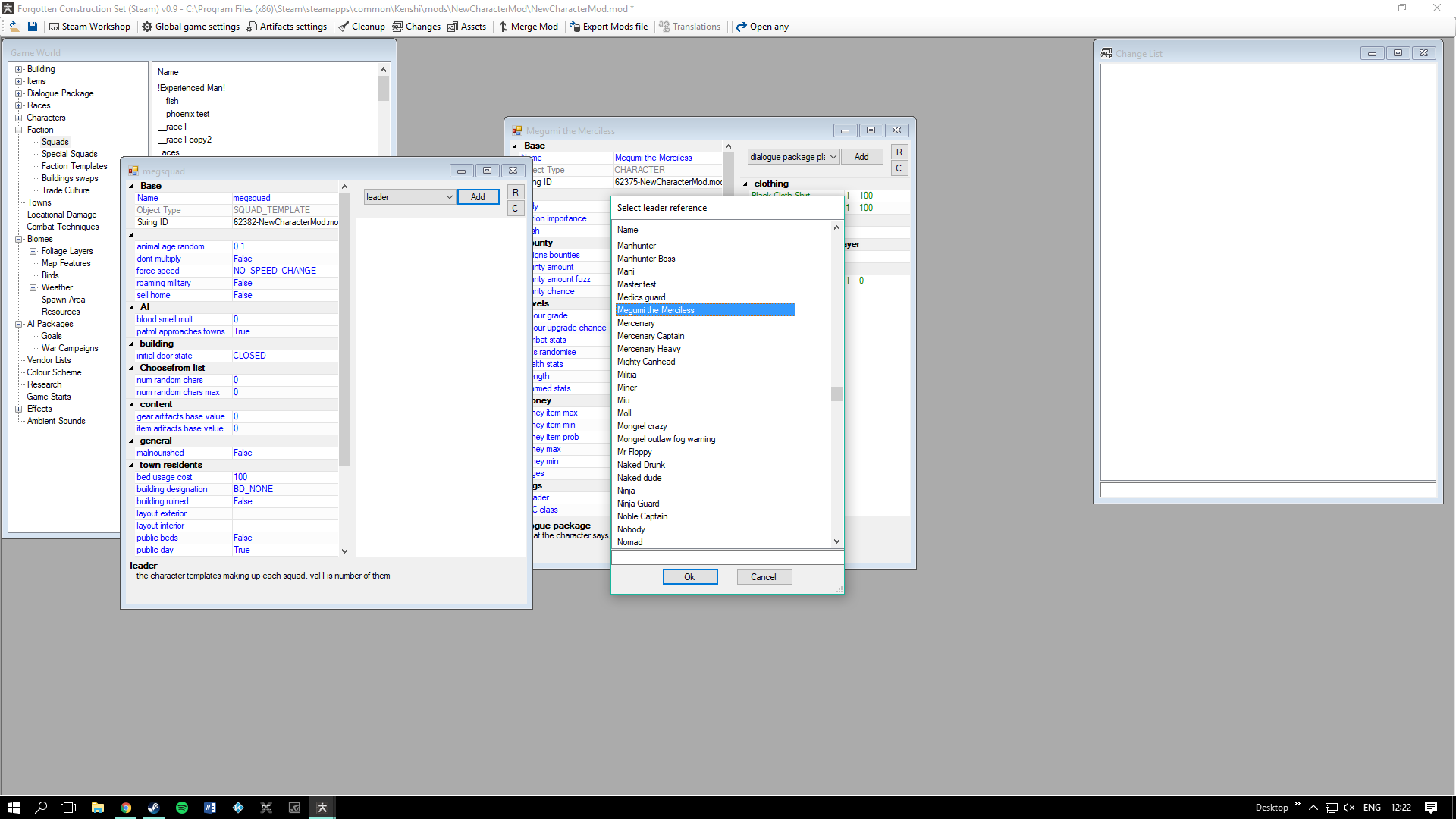1456x819 pixels.
Task: Click the Artifacts settings icon
Action: pos(252,27)
